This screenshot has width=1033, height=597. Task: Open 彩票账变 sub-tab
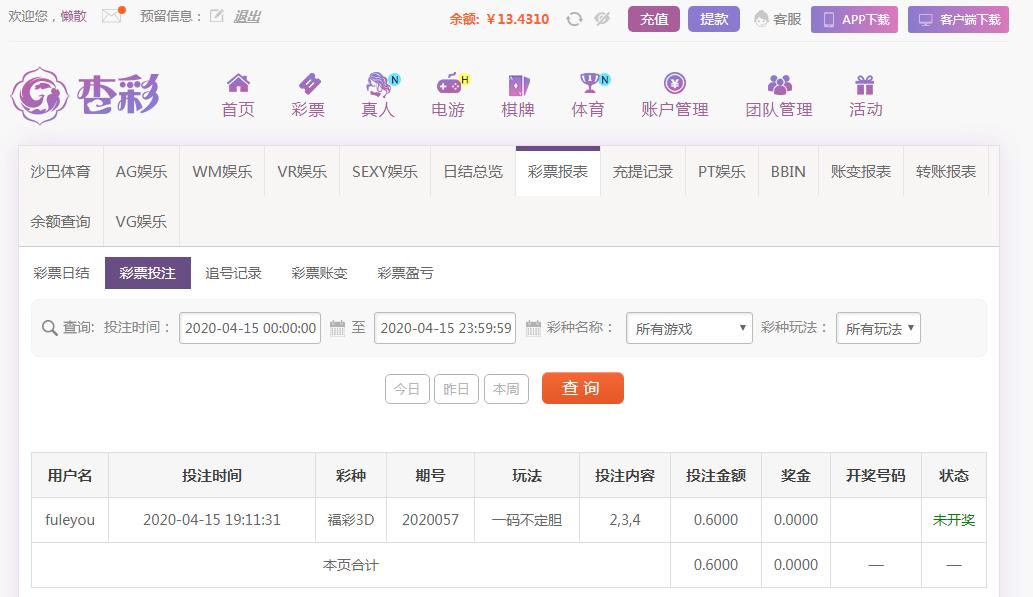320,273
